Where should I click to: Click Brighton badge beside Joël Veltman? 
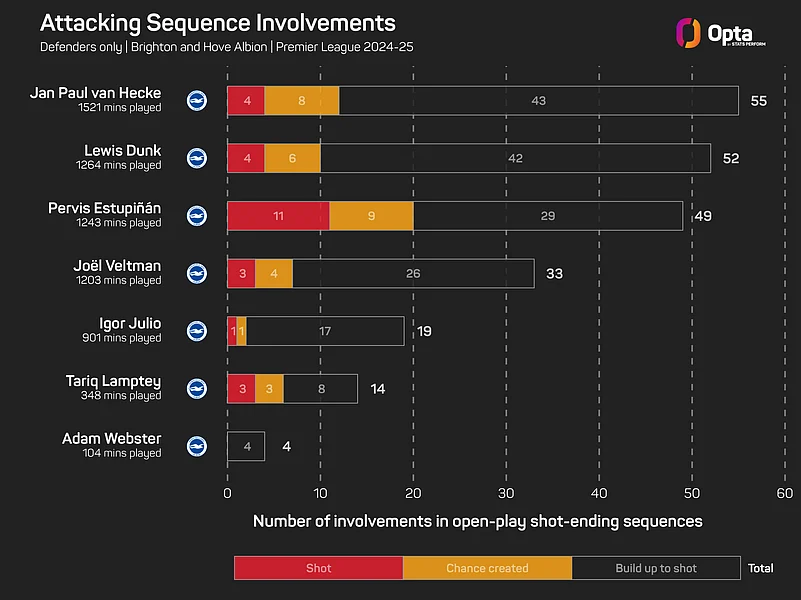tap(197, 273)
